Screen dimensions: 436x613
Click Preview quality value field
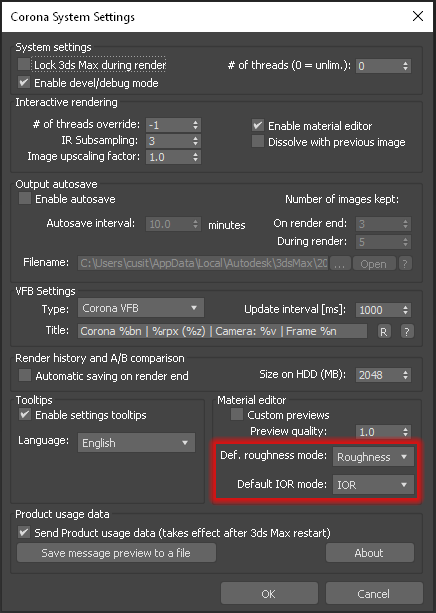click(x=378, y=432)
